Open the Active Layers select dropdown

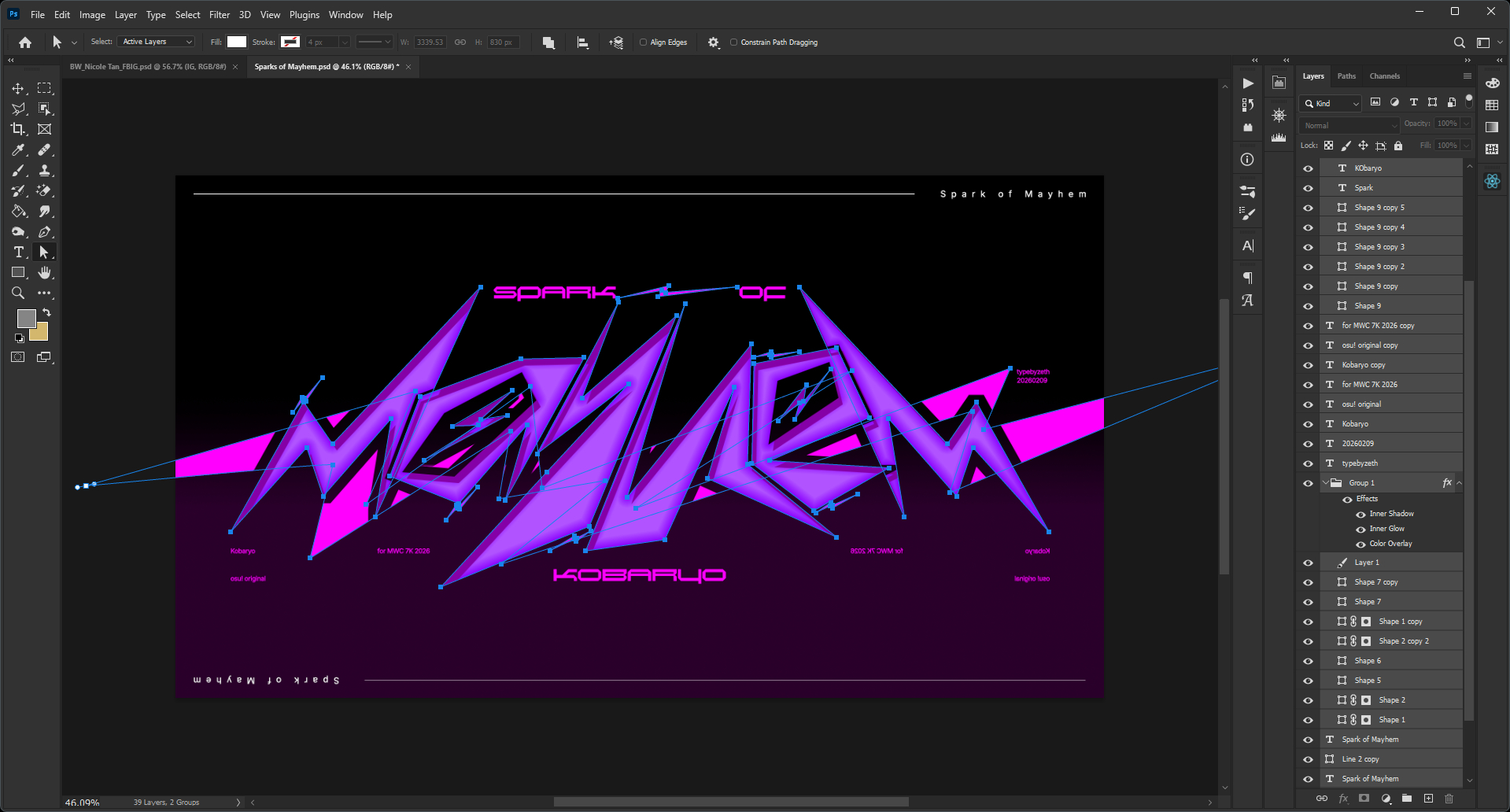pyautogui.click(x=157, y=42)
